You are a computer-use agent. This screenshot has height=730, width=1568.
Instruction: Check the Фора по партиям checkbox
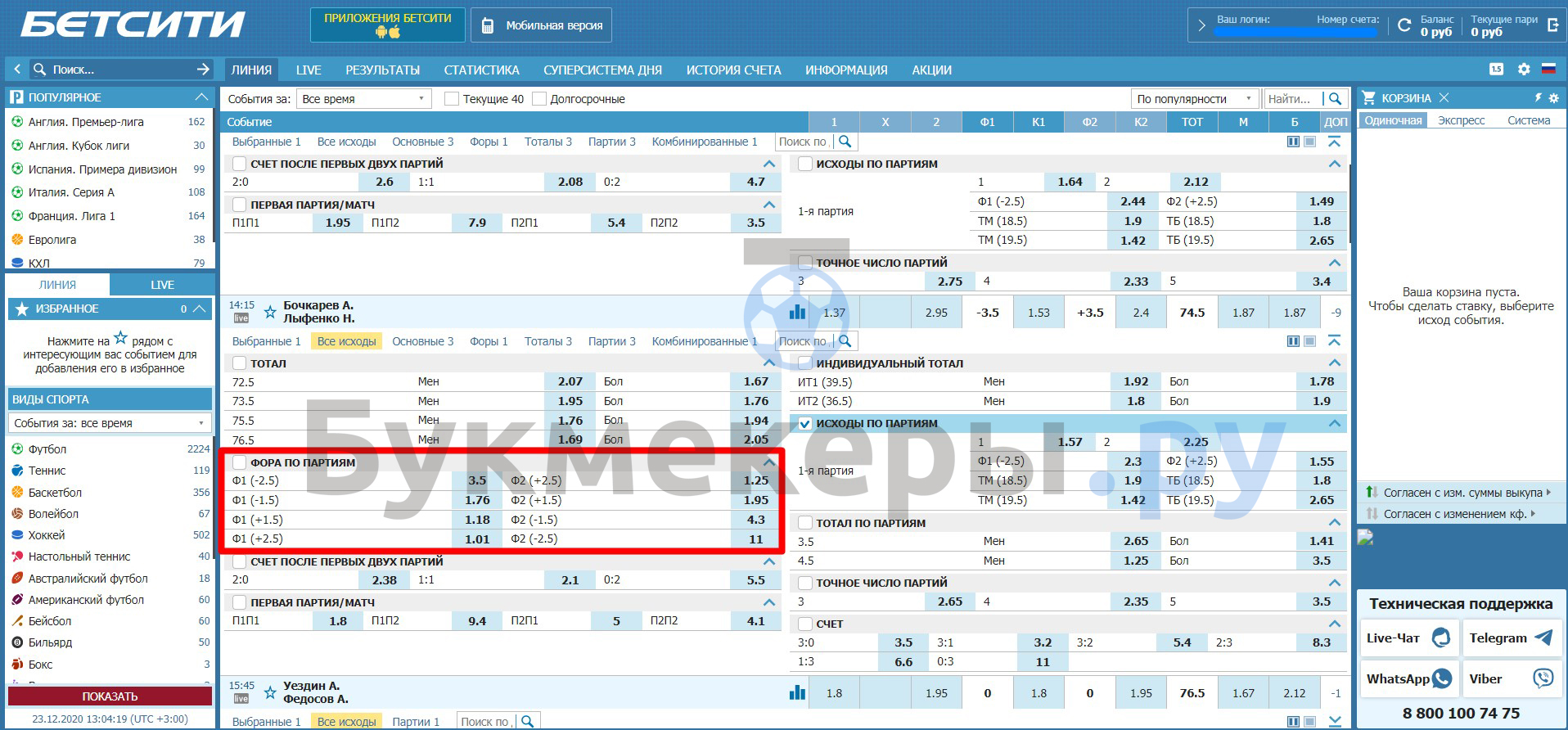[x=239, y=462]
